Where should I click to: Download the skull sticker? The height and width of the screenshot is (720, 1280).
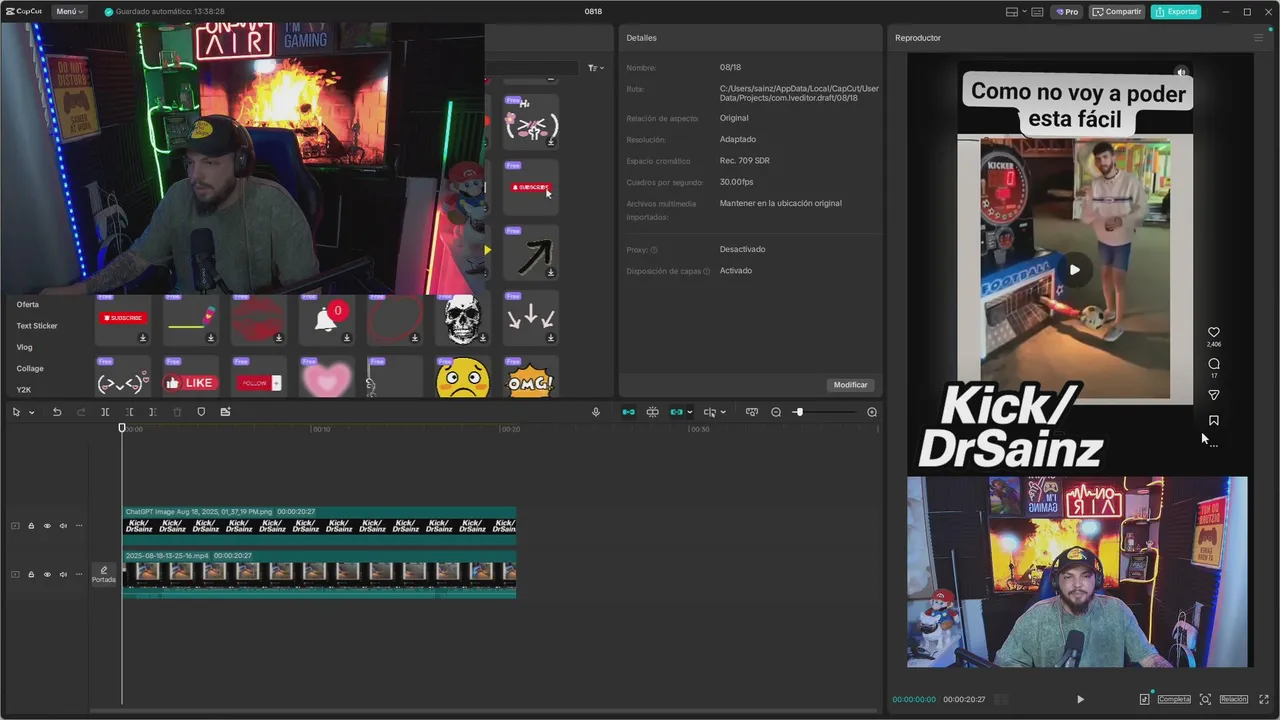[482, 338]
